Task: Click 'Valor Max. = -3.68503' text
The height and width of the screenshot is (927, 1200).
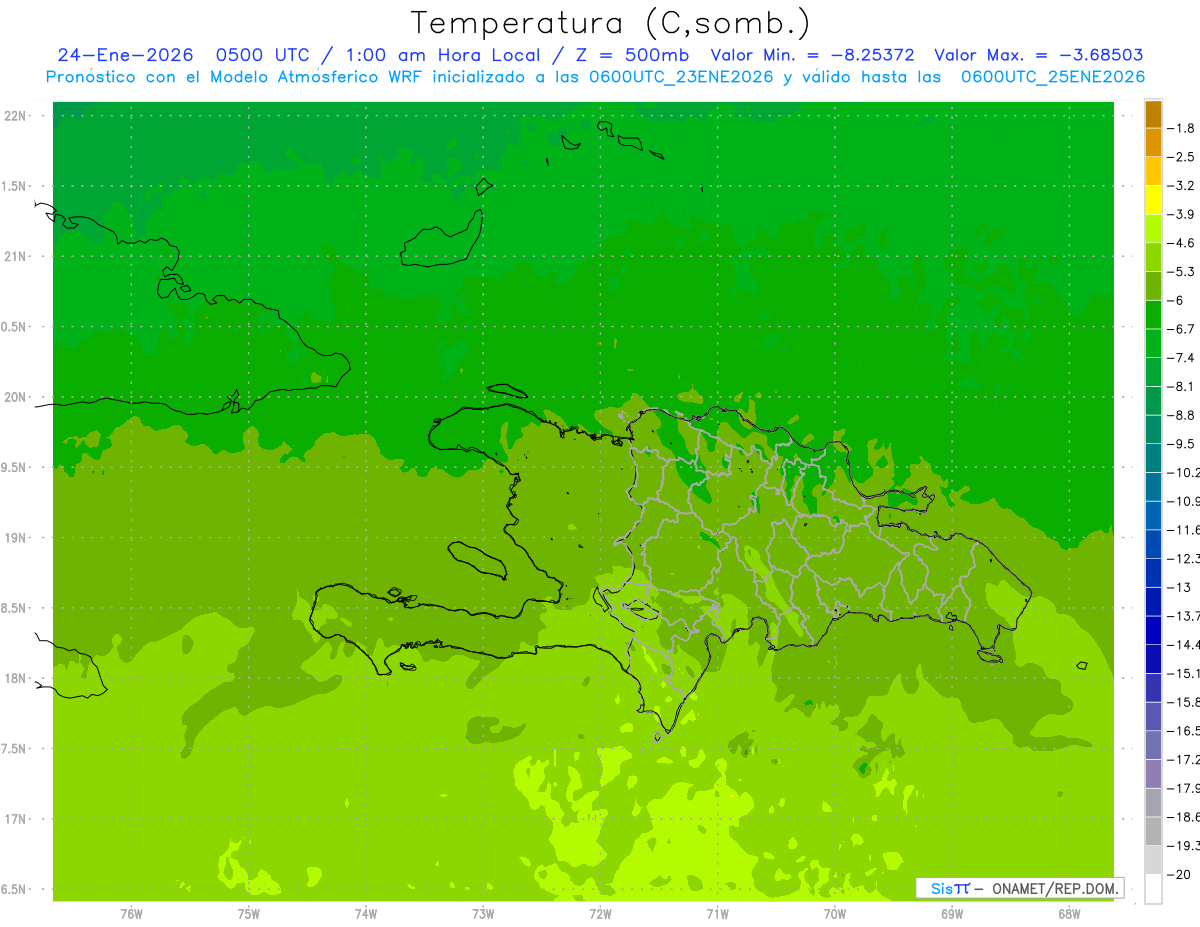Action: pyautogui.click(x=1038, y=55)
